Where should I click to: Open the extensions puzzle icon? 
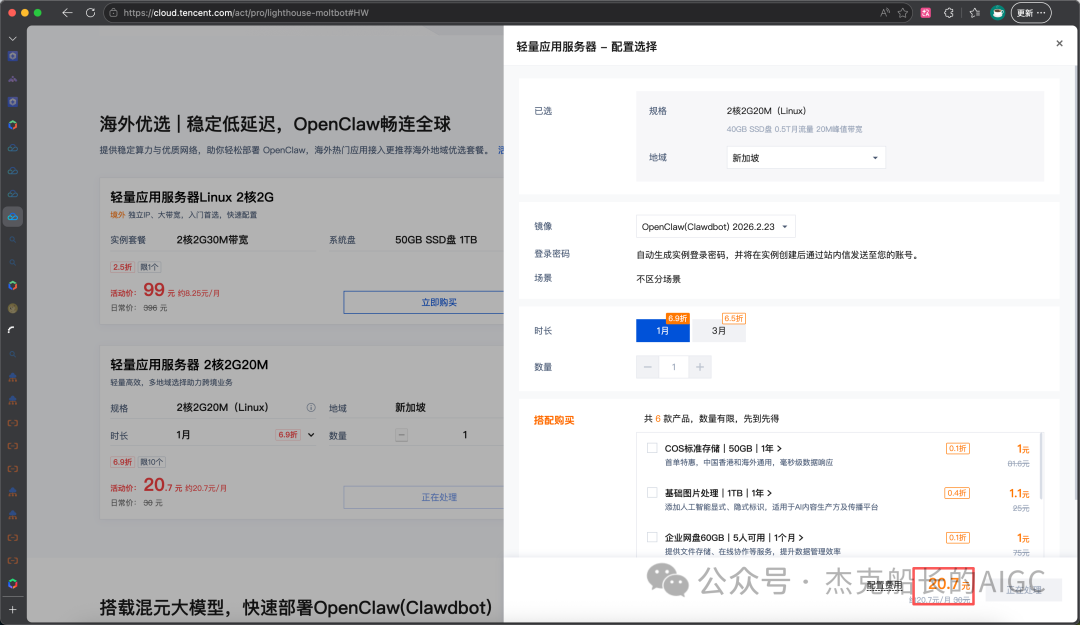(948, 12)
